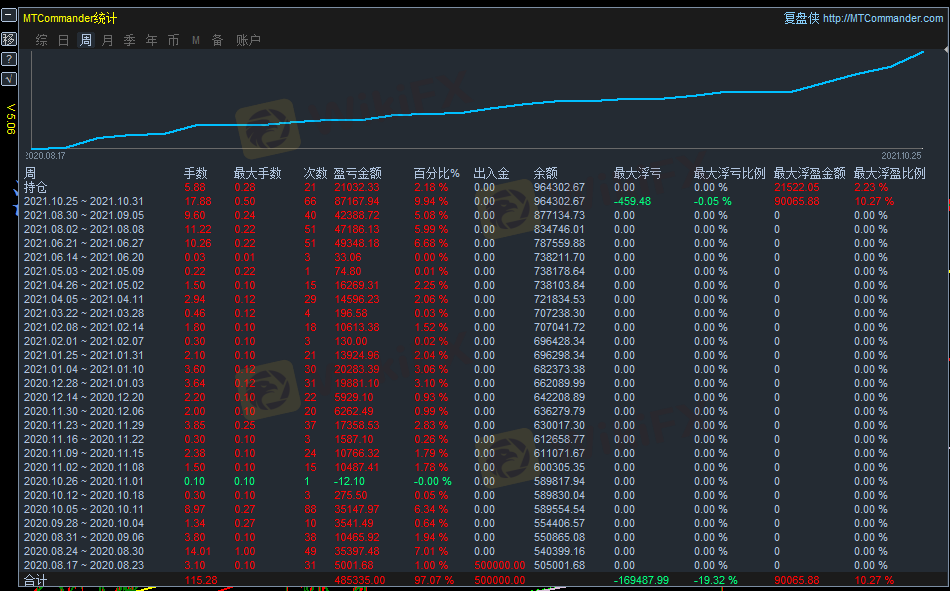Open the http://MTCommander.com link
The image size is (950, 591).
tap(882, 18)
